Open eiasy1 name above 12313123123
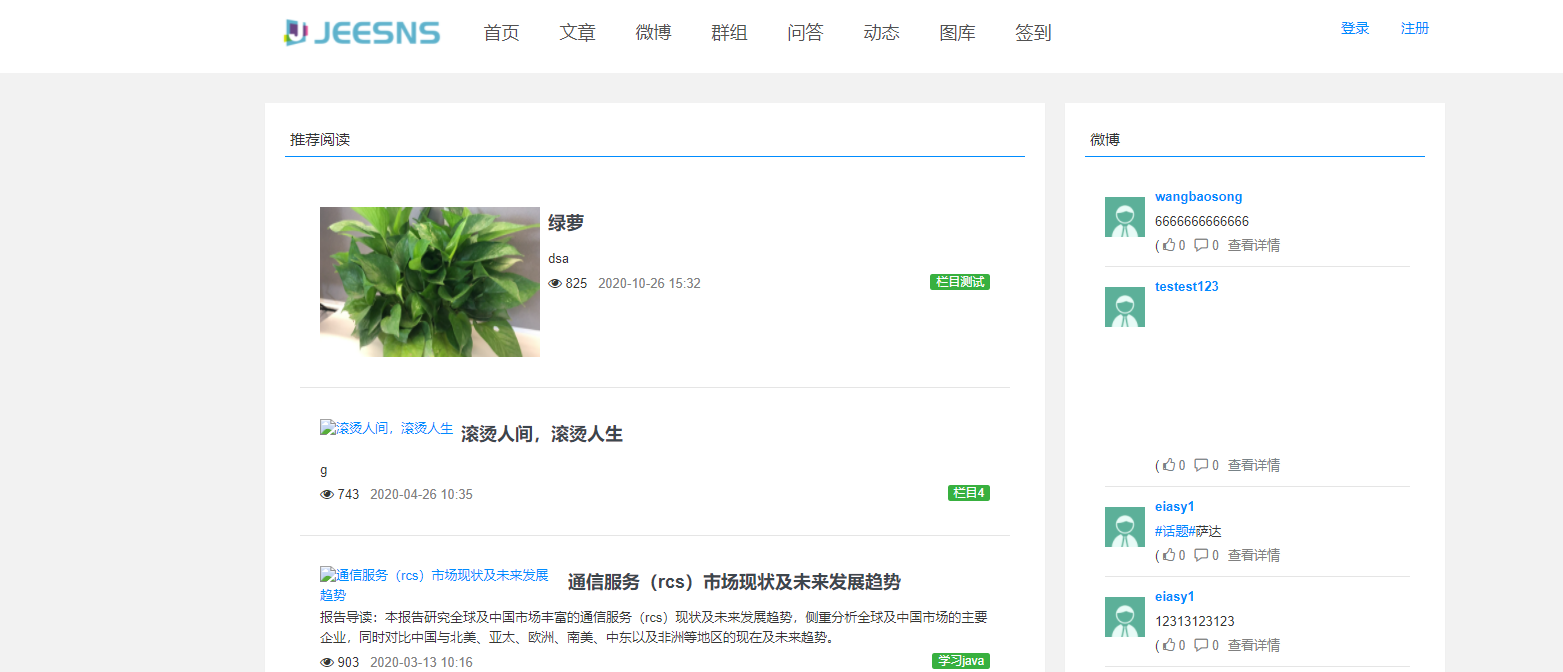This screenshot has height=672, width=1563. [1175, 597]
